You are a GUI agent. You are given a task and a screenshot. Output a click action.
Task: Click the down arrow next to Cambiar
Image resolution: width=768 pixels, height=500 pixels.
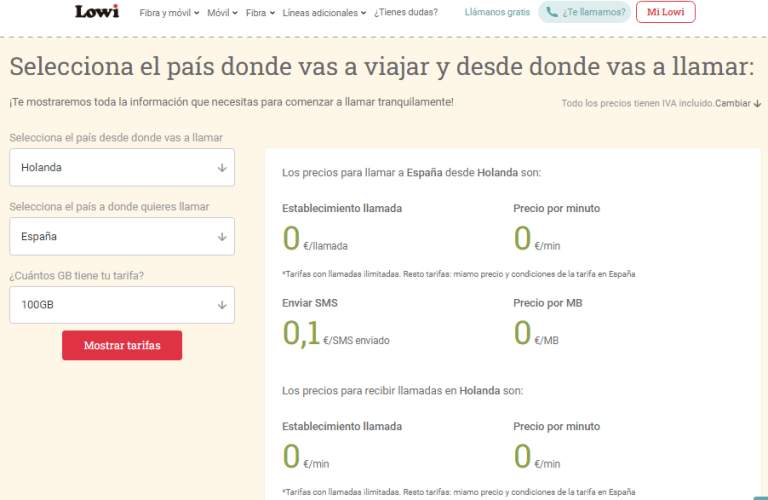pyautogui.click(x=757, y=103)
